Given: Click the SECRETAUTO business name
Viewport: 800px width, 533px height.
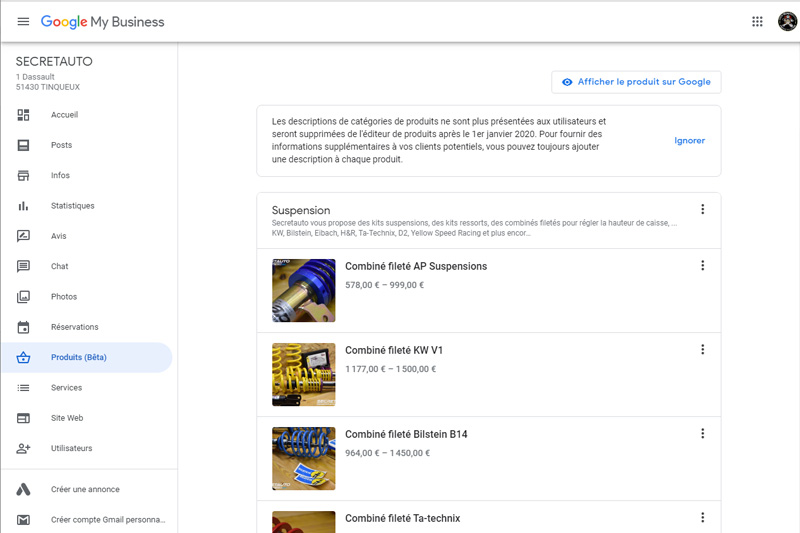Looking at the screenshot, I should [54, 62].
